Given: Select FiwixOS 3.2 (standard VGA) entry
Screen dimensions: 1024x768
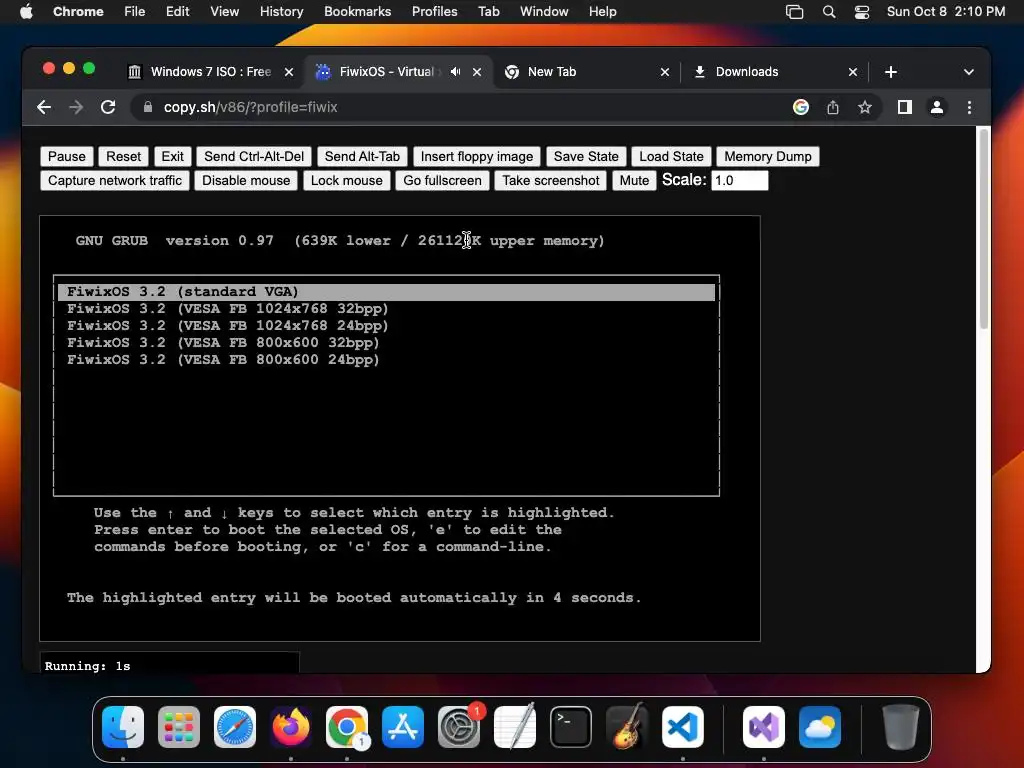Looking at the screenshot, I should point(387,291).
